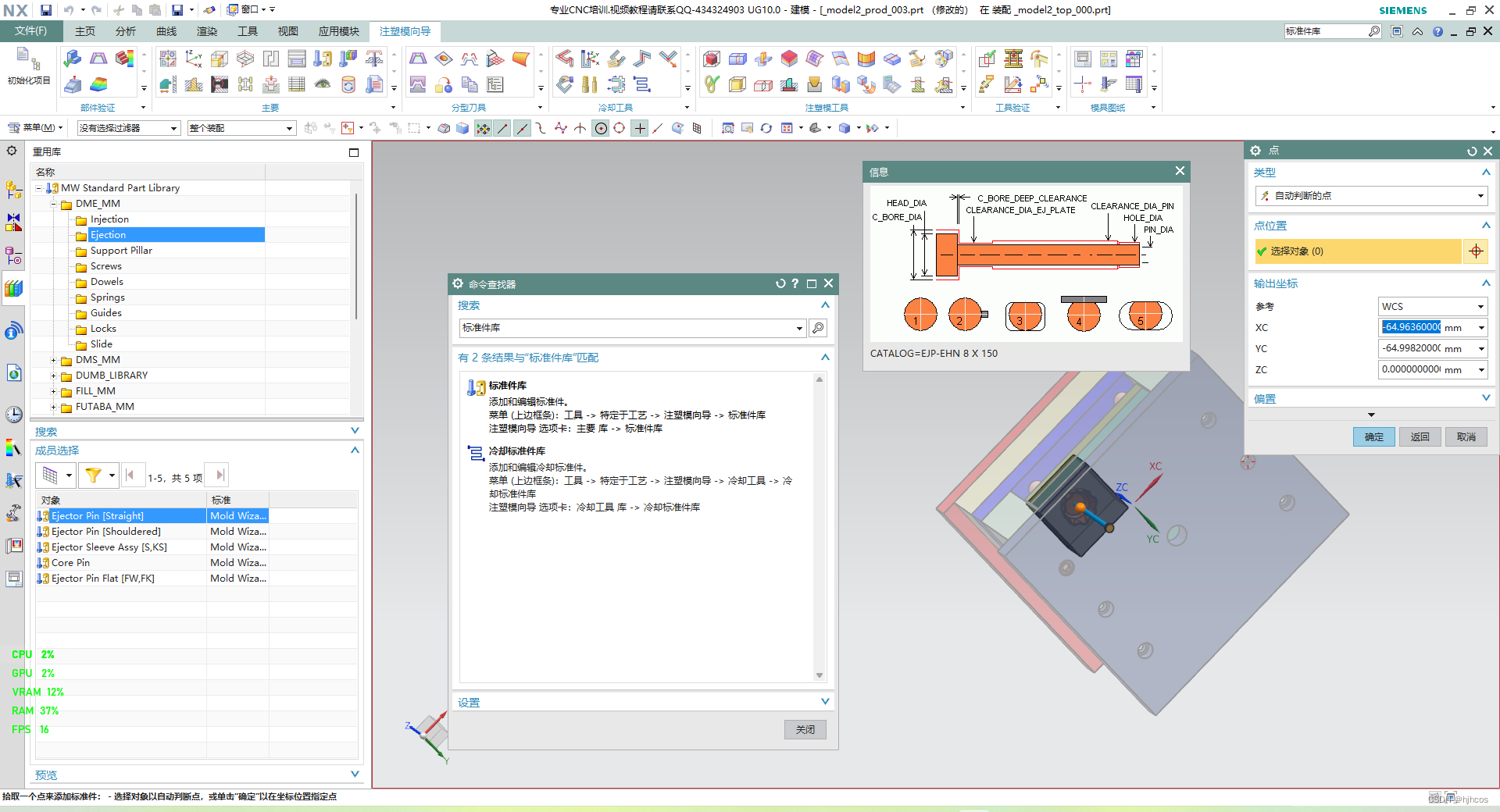Toggle the Enable Snap Point button
The height and width of the screenshot is (812, 1500).
484,128
